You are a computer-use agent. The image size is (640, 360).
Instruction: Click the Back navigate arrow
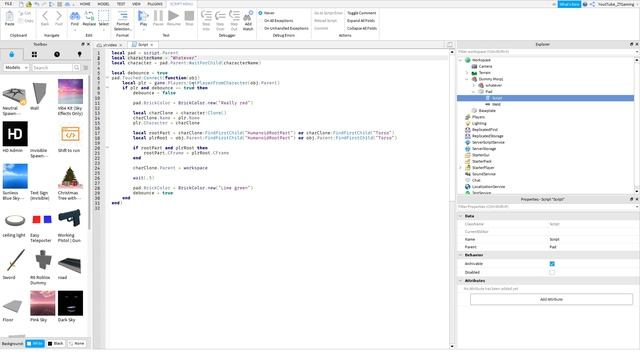pos(45,18)
